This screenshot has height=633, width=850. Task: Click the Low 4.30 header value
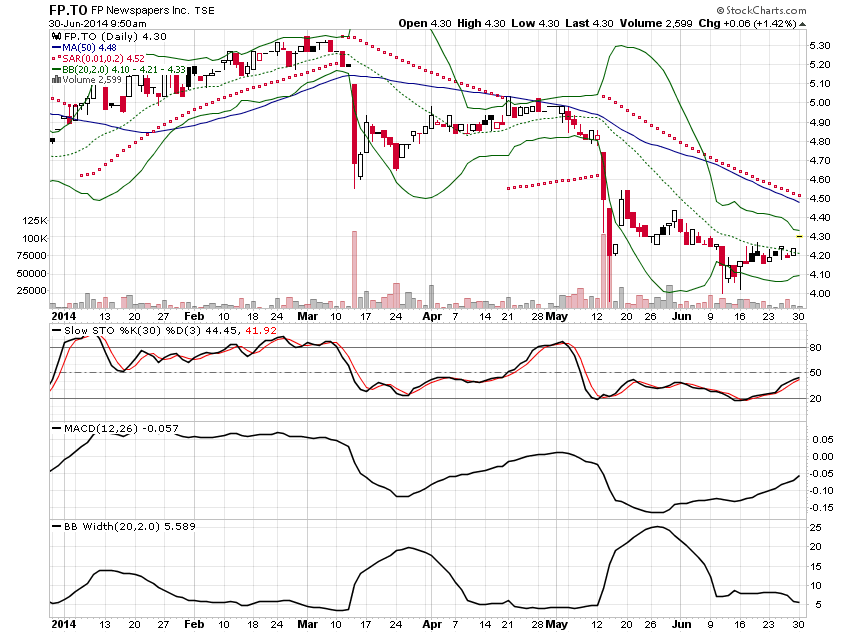click(x=535, y=23)
